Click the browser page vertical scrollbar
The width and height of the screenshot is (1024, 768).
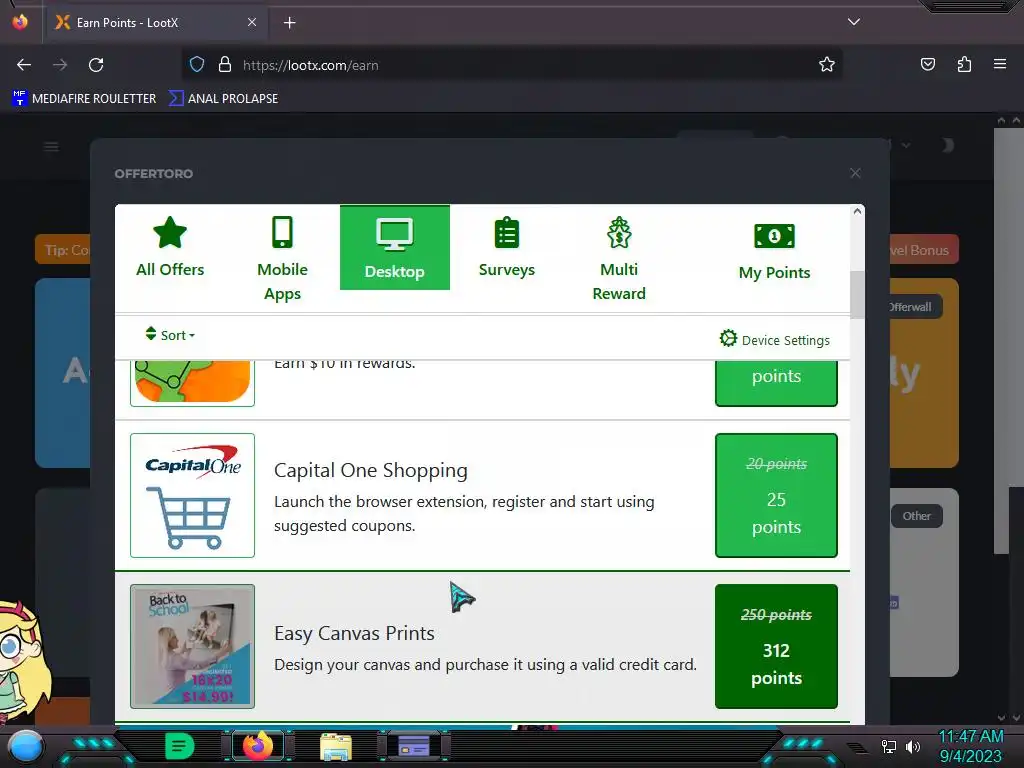(1002, 340)
